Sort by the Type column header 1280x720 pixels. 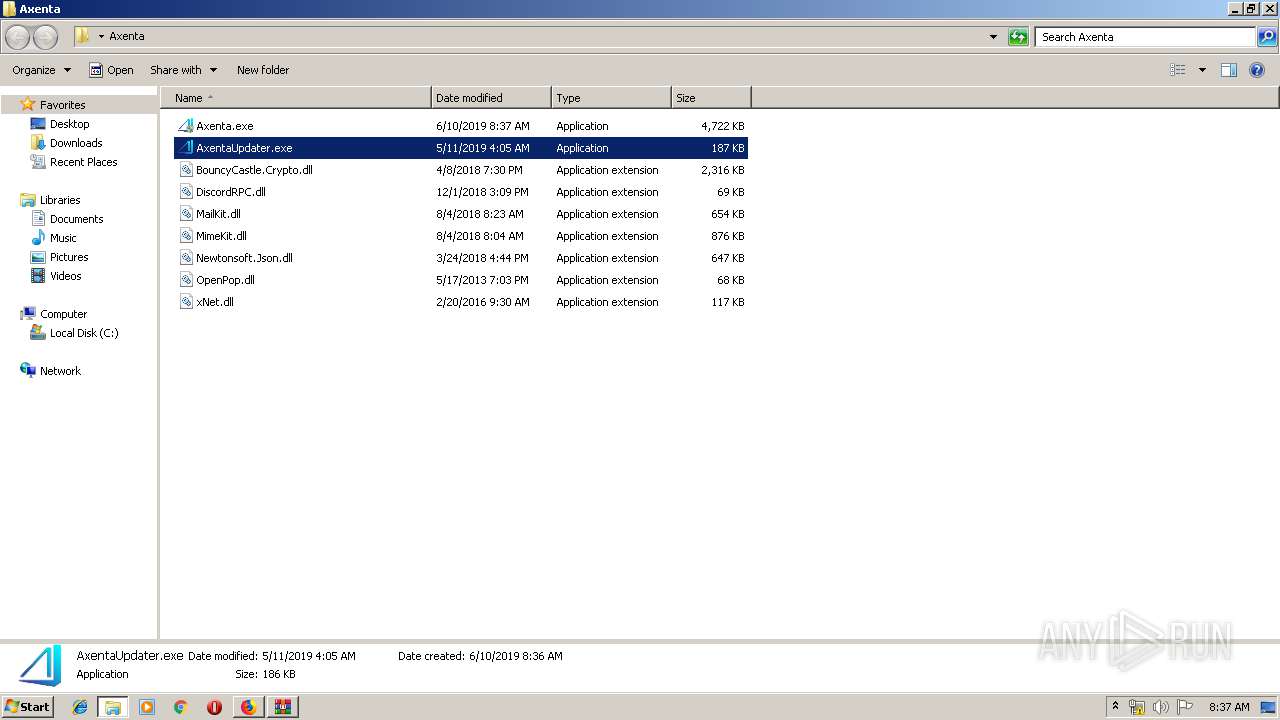(x=611, y=98)
